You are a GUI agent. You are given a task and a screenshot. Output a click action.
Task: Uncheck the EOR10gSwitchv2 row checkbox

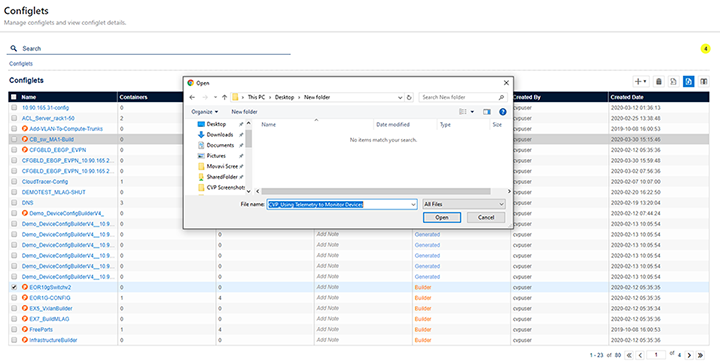(14, 287)
